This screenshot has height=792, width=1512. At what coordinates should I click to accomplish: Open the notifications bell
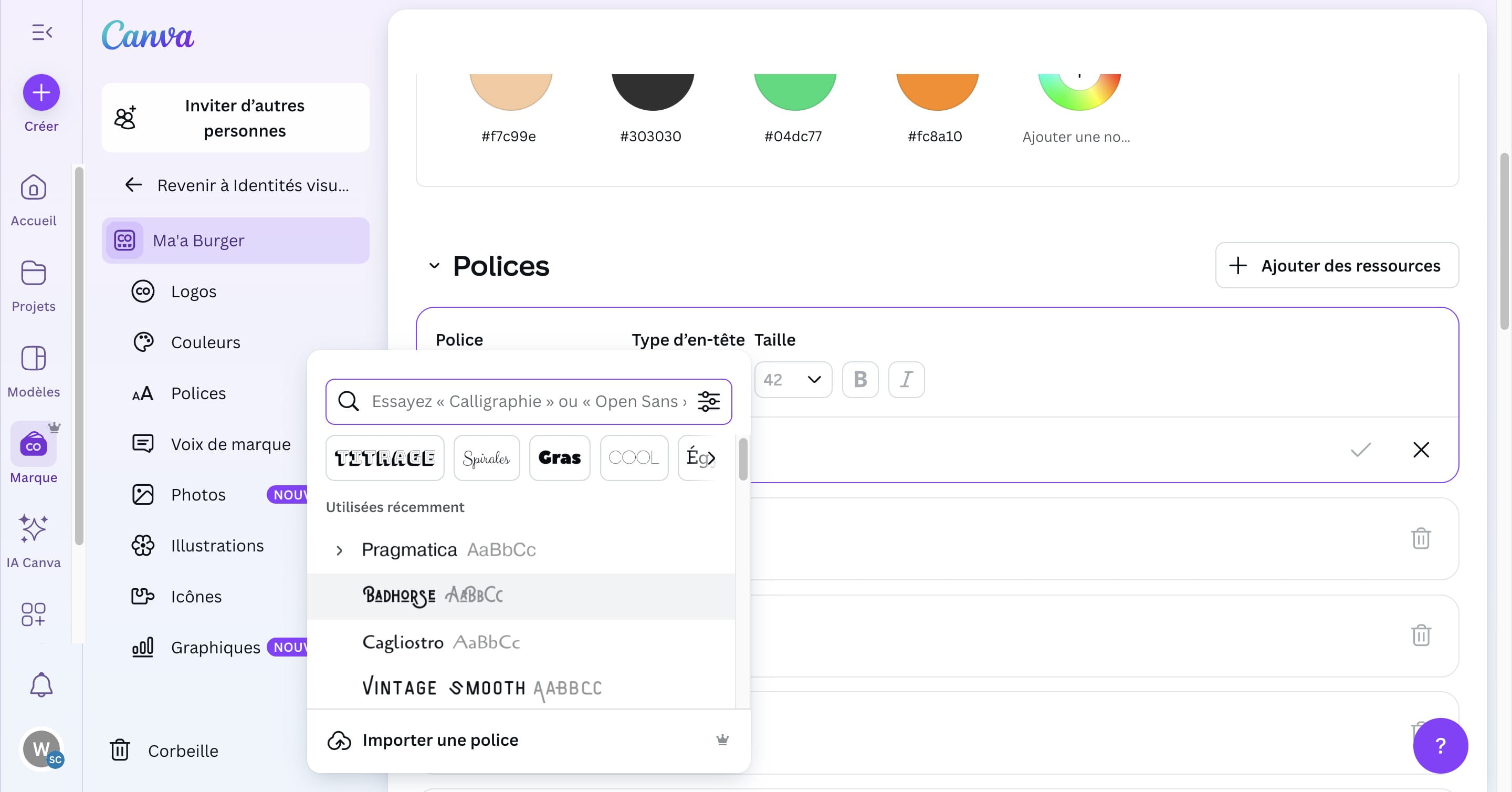pyautogui.click(x=41, y=684)
